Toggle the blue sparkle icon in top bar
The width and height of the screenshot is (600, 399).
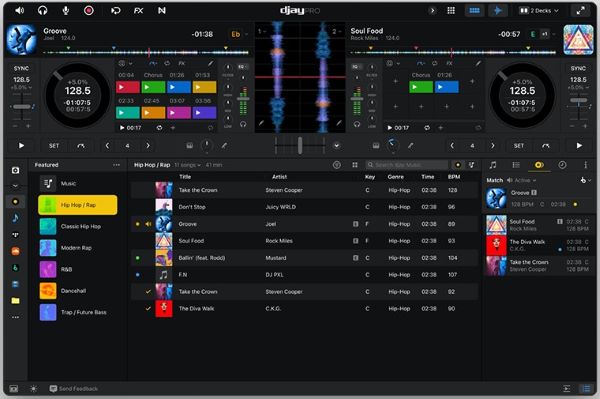pyautogui.click(x=498, y=11)
